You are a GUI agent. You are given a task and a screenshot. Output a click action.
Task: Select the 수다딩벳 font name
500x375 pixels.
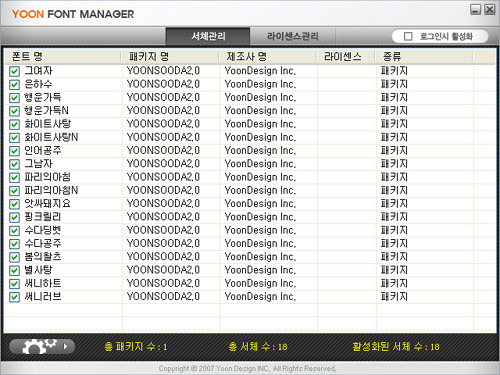pyautogui.click(x=43, y=230)
